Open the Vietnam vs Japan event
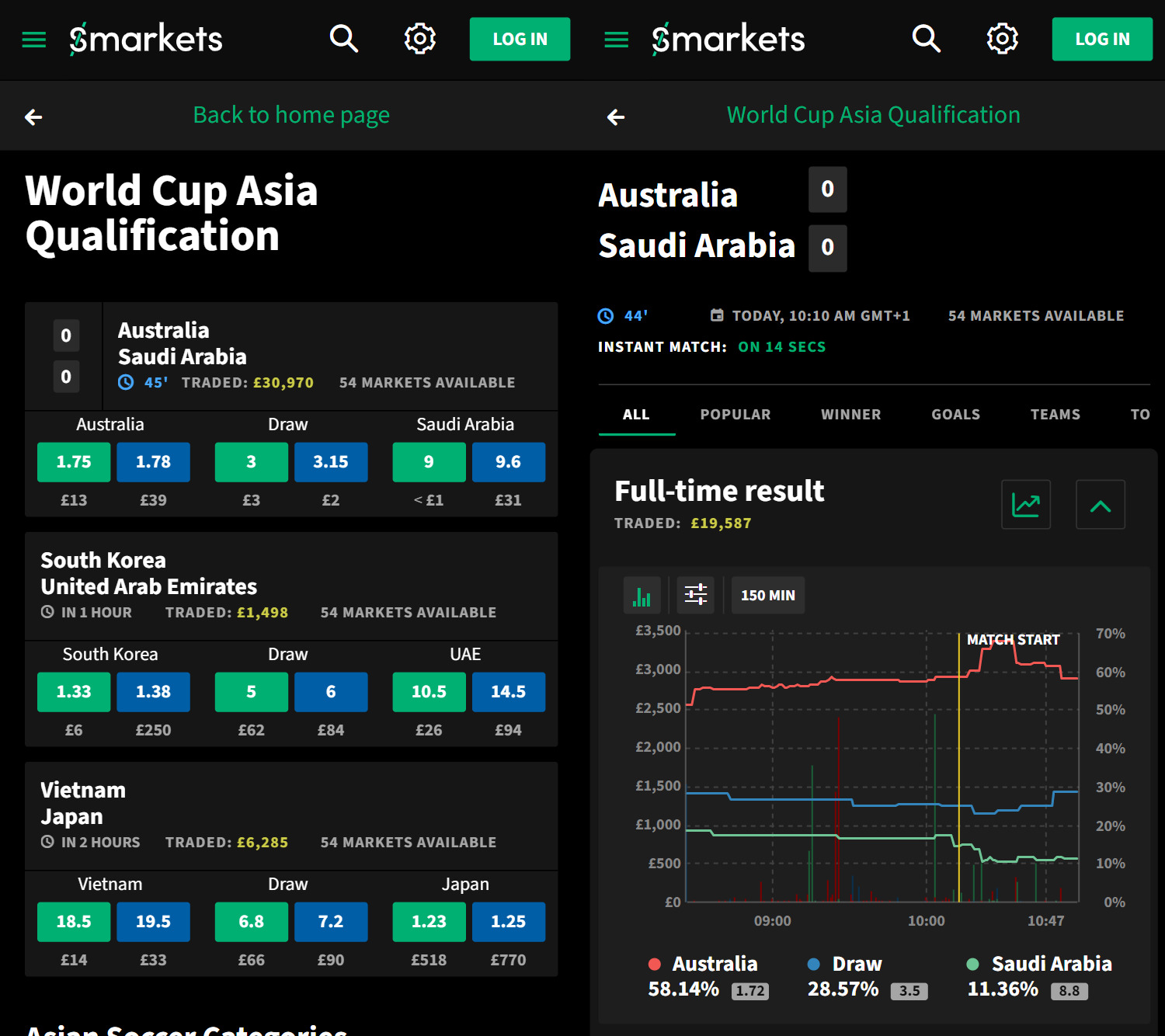 pos(291,816)
